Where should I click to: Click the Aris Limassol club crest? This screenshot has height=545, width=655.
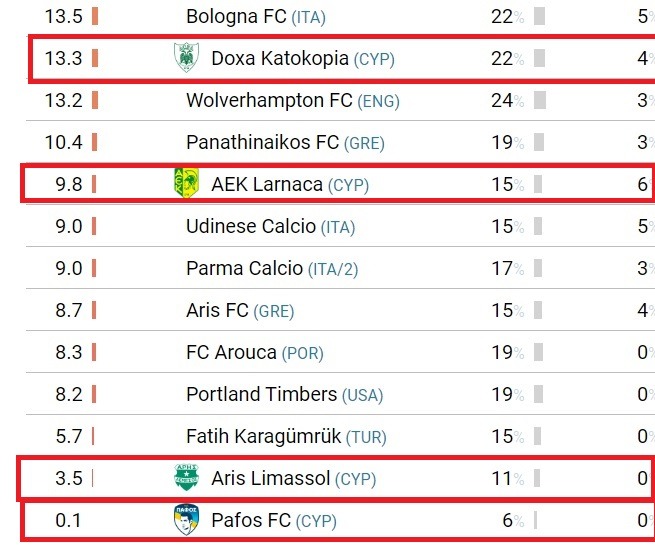click(x=186, y=477)
